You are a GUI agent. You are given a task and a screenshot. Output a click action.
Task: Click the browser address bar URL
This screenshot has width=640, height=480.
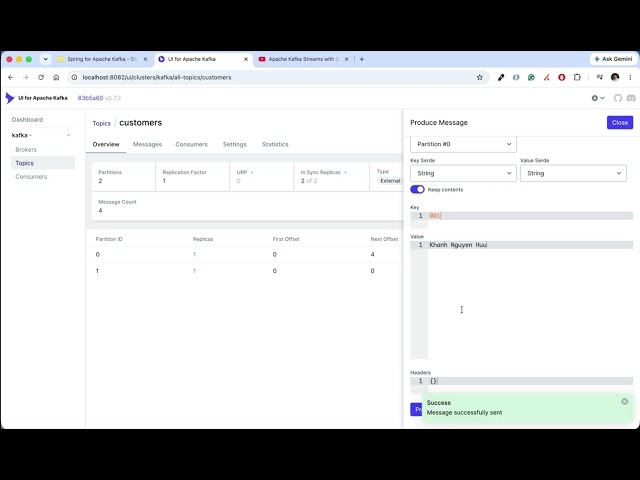point(157,77)
